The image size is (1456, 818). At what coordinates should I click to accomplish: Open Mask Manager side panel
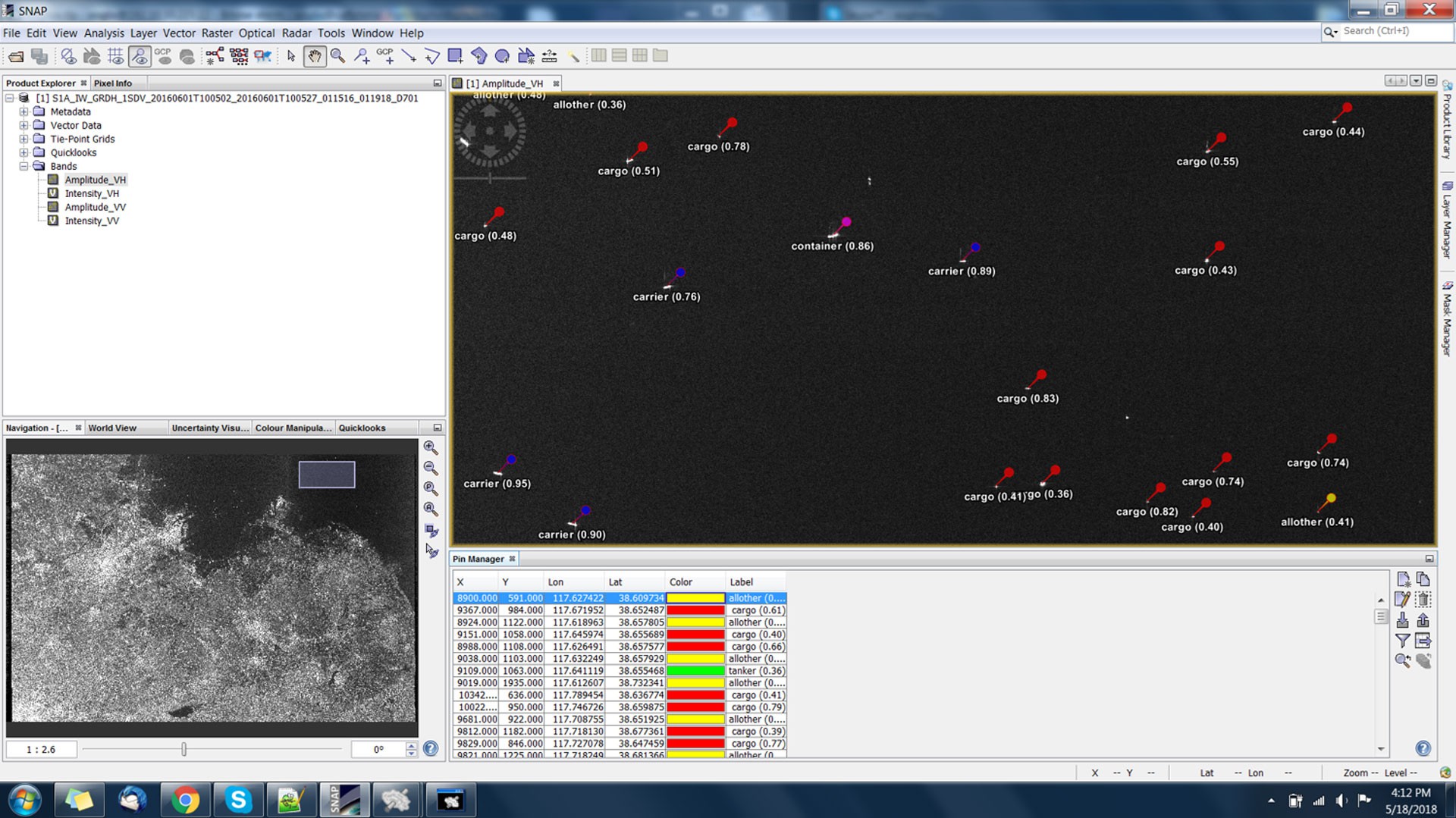pos(1447,318)
